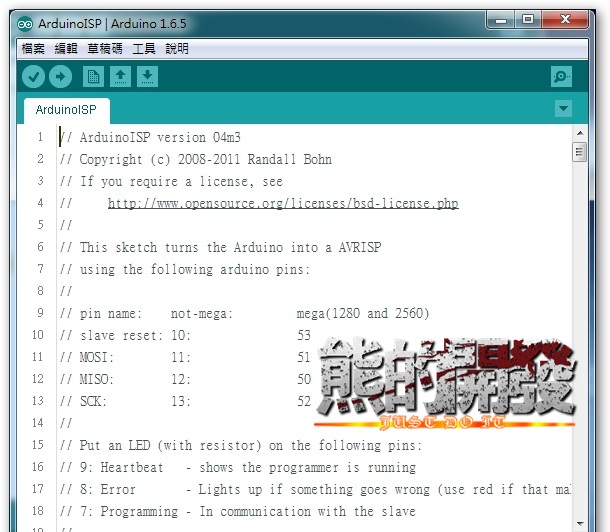
Task: Click the 'SCK:' line text
Action: coord(93,401)
